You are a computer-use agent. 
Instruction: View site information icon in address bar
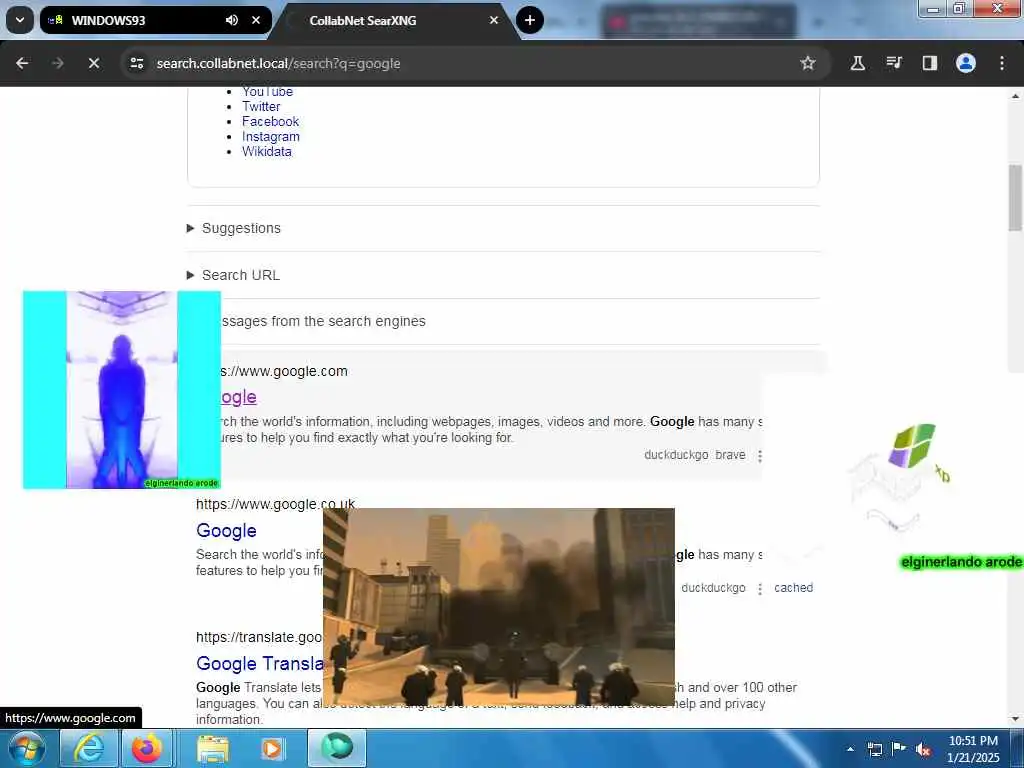click(x=136, y=63)
